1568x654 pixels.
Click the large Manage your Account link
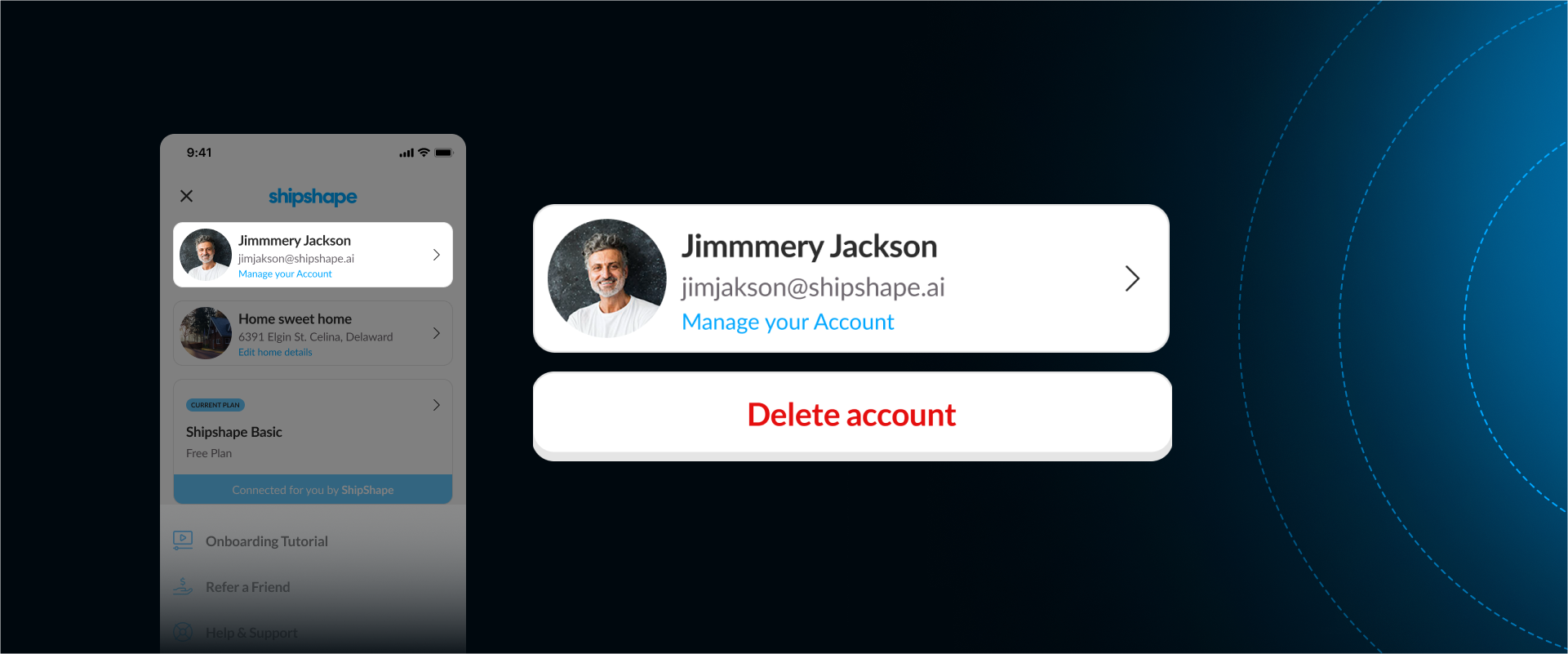(x=788, y=322)
